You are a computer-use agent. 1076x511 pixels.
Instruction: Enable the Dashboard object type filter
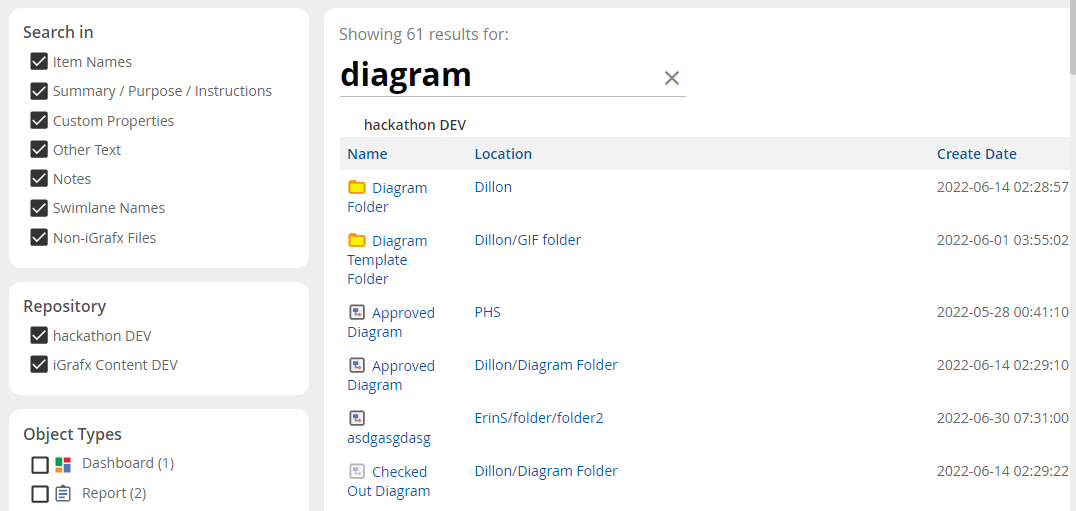39,464
